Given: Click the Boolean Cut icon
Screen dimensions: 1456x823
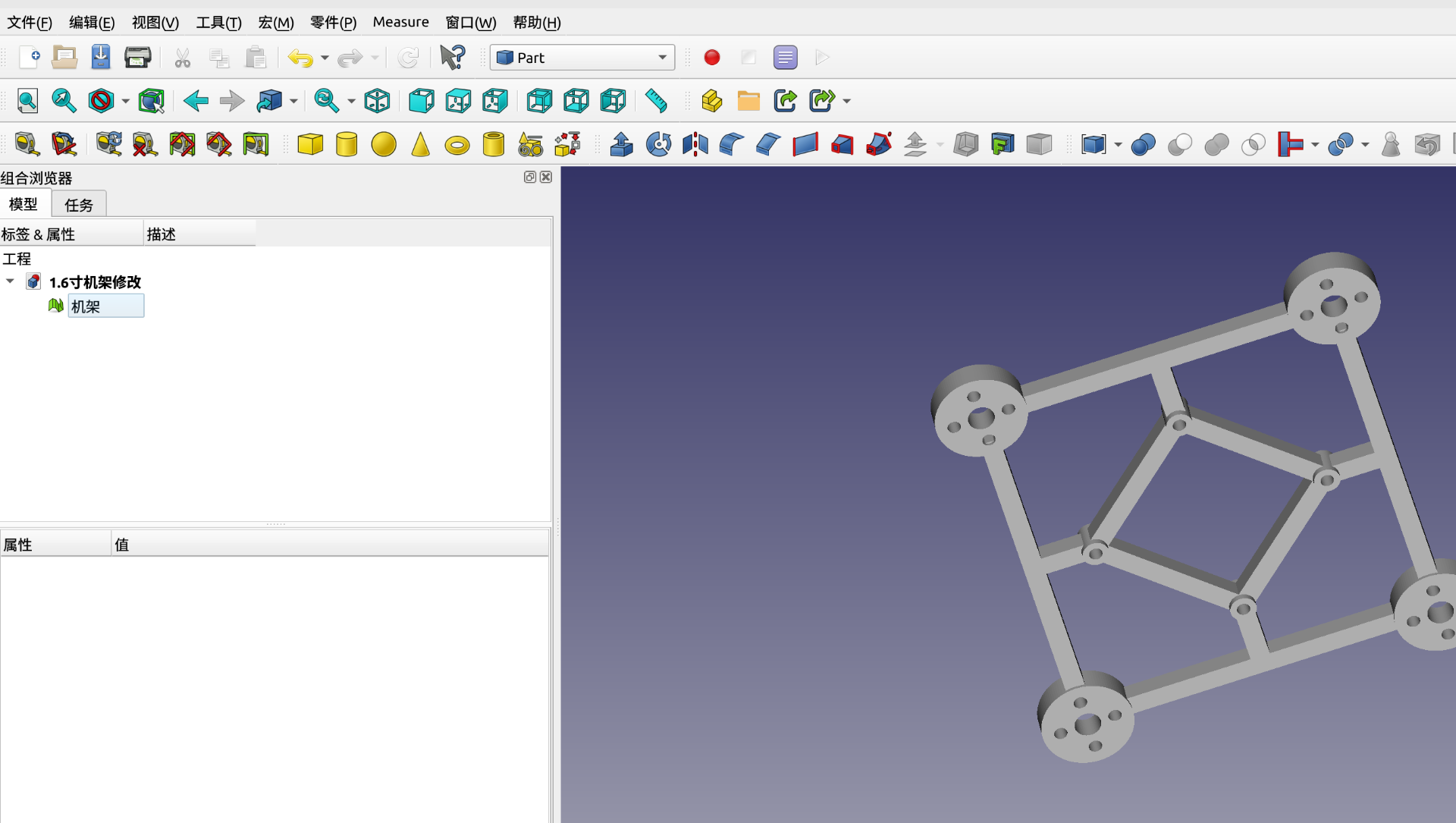Looking at the screenshot, I should [x=1179, y=144].
